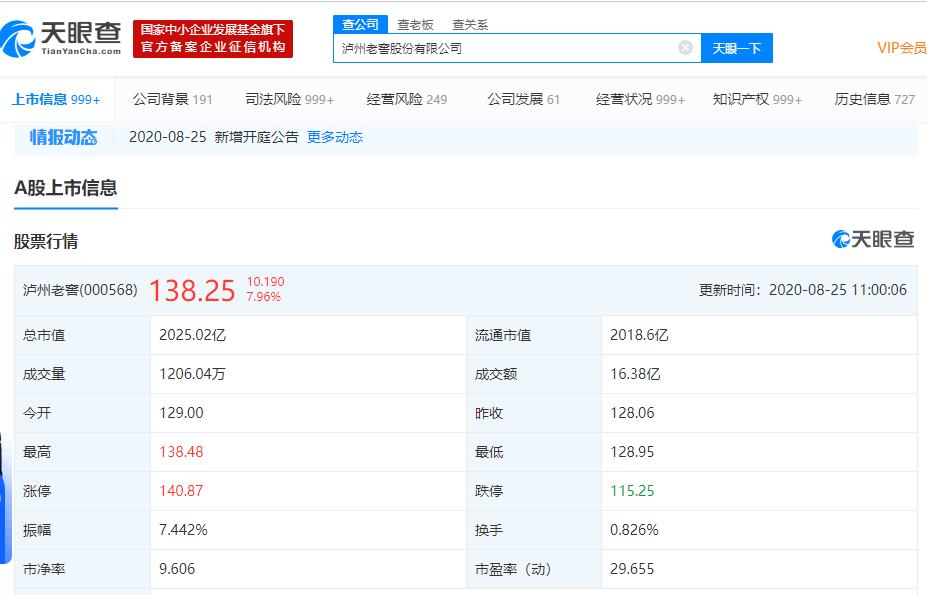Click the 成交额 value 16.38亿
Image resolution: width=927 pixels, height=595 pixels.
click(635, 374)
